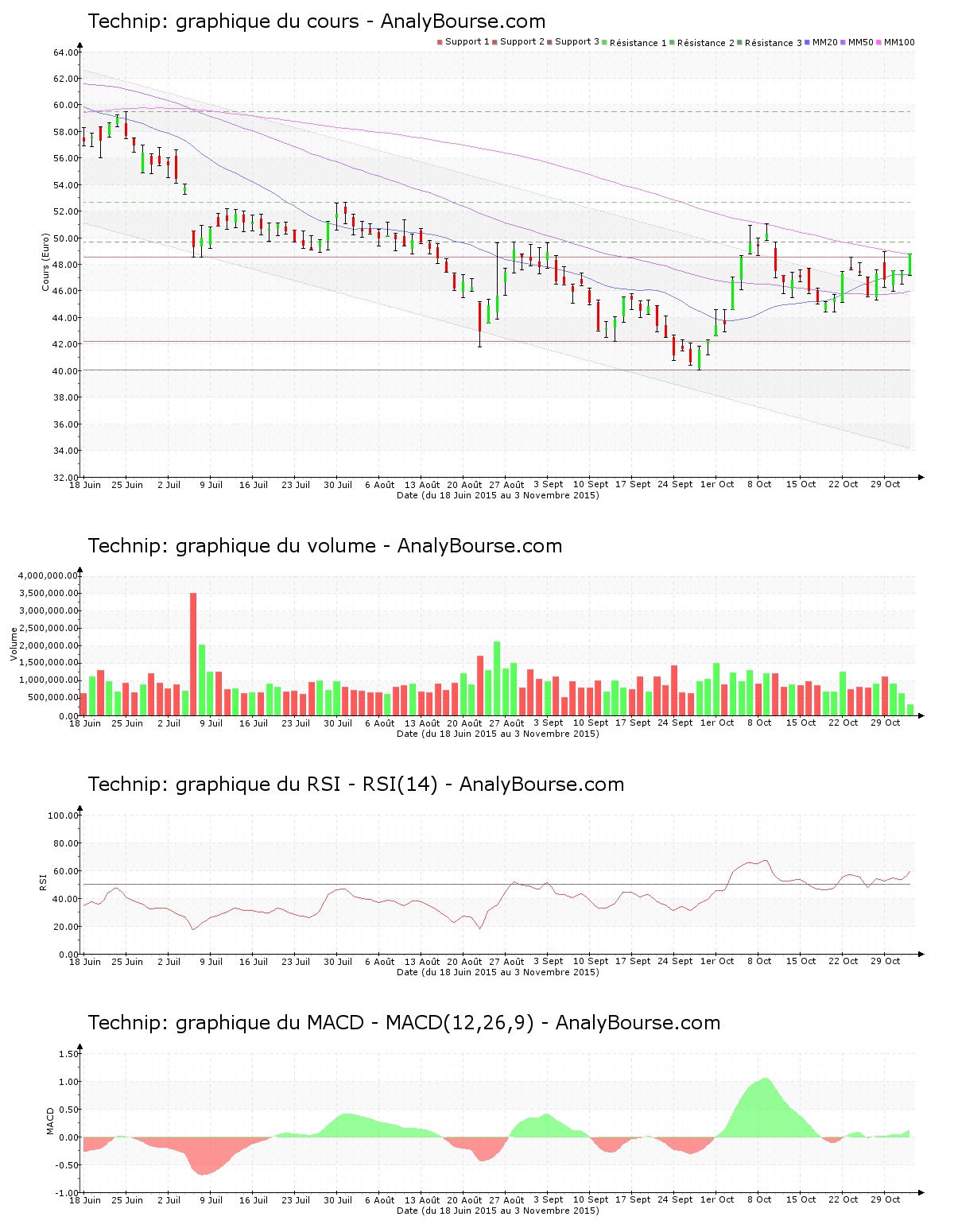Click the Résistance 2 legend entry
The width and height of the screenshot is (954, 1232).
(x=702, y=43)
